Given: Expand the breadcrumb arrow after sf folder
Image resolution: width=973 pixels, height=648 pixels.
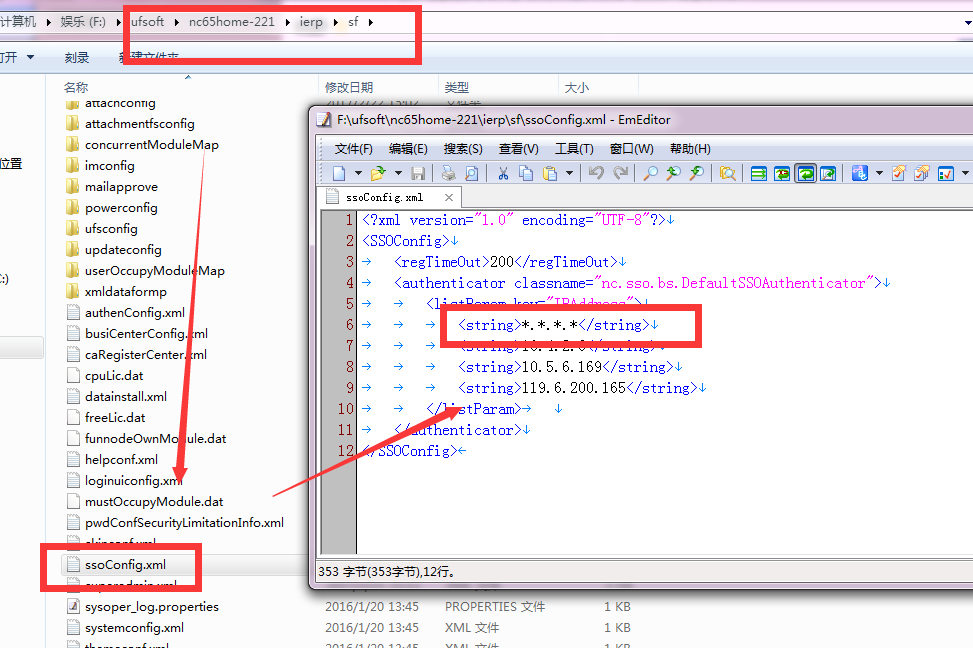Looking at the screenshot, I should tap(371, 21).
